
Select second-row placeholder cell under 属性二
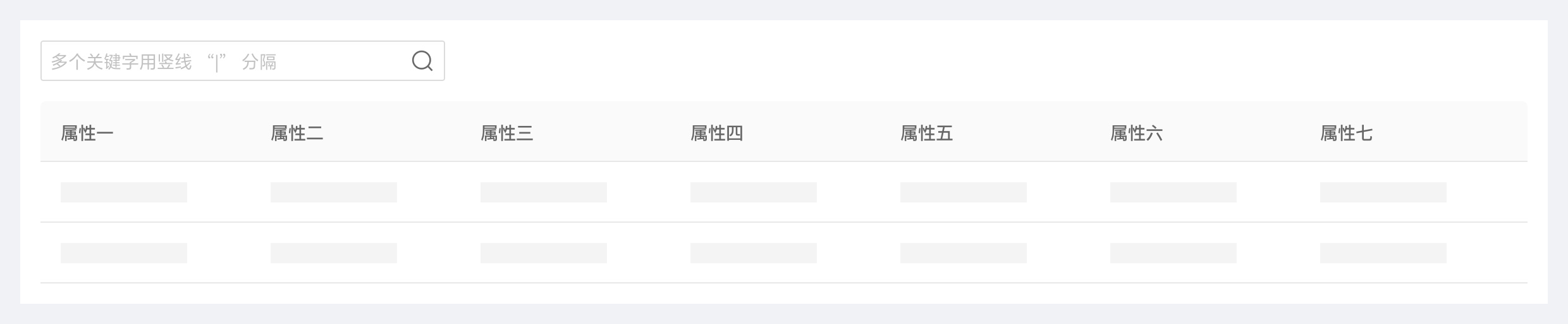pos(334,253)
